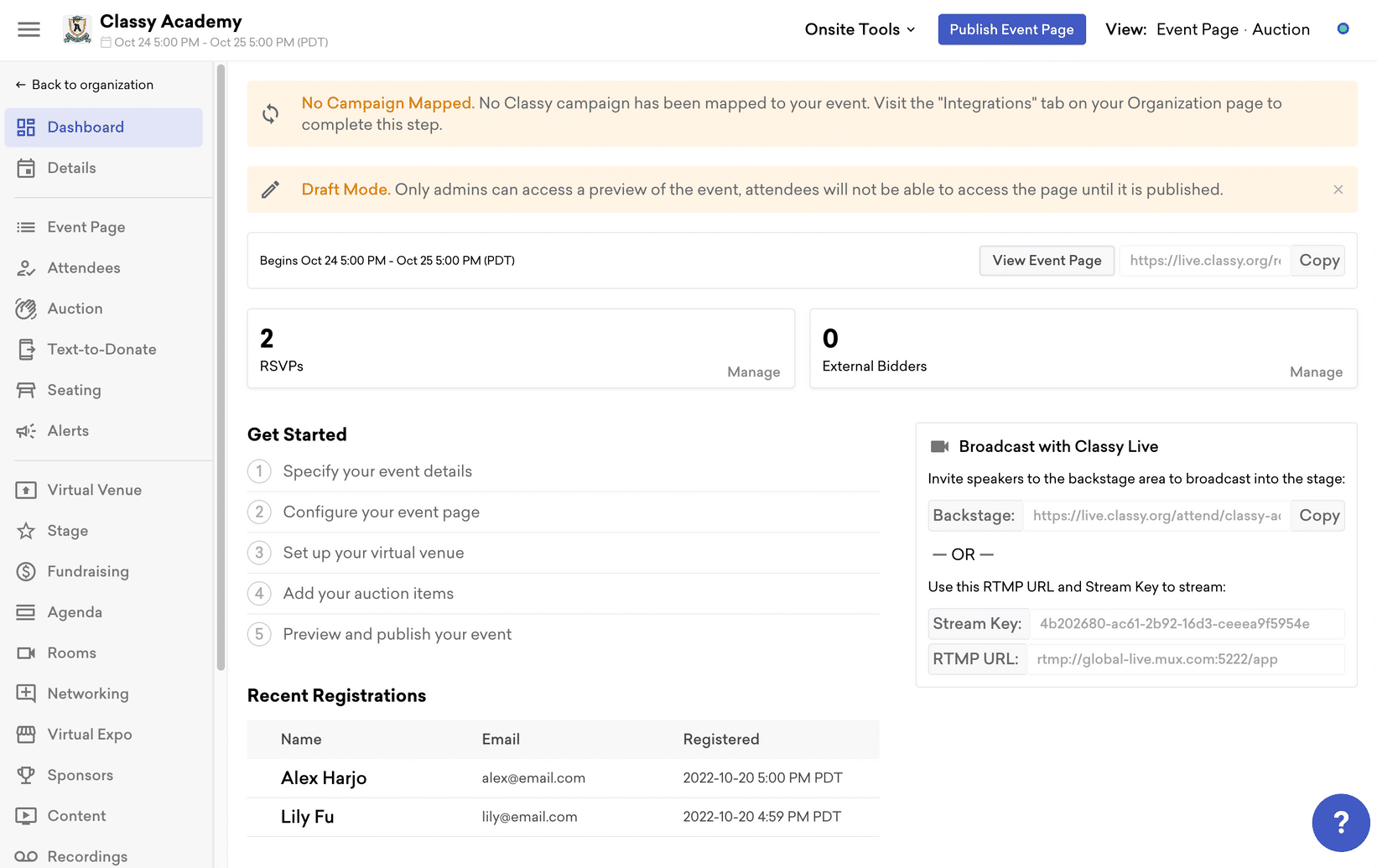This screenshot has width=1377, height=868.
Task: Click the Stage star icon
Action: tap(26, 531)
